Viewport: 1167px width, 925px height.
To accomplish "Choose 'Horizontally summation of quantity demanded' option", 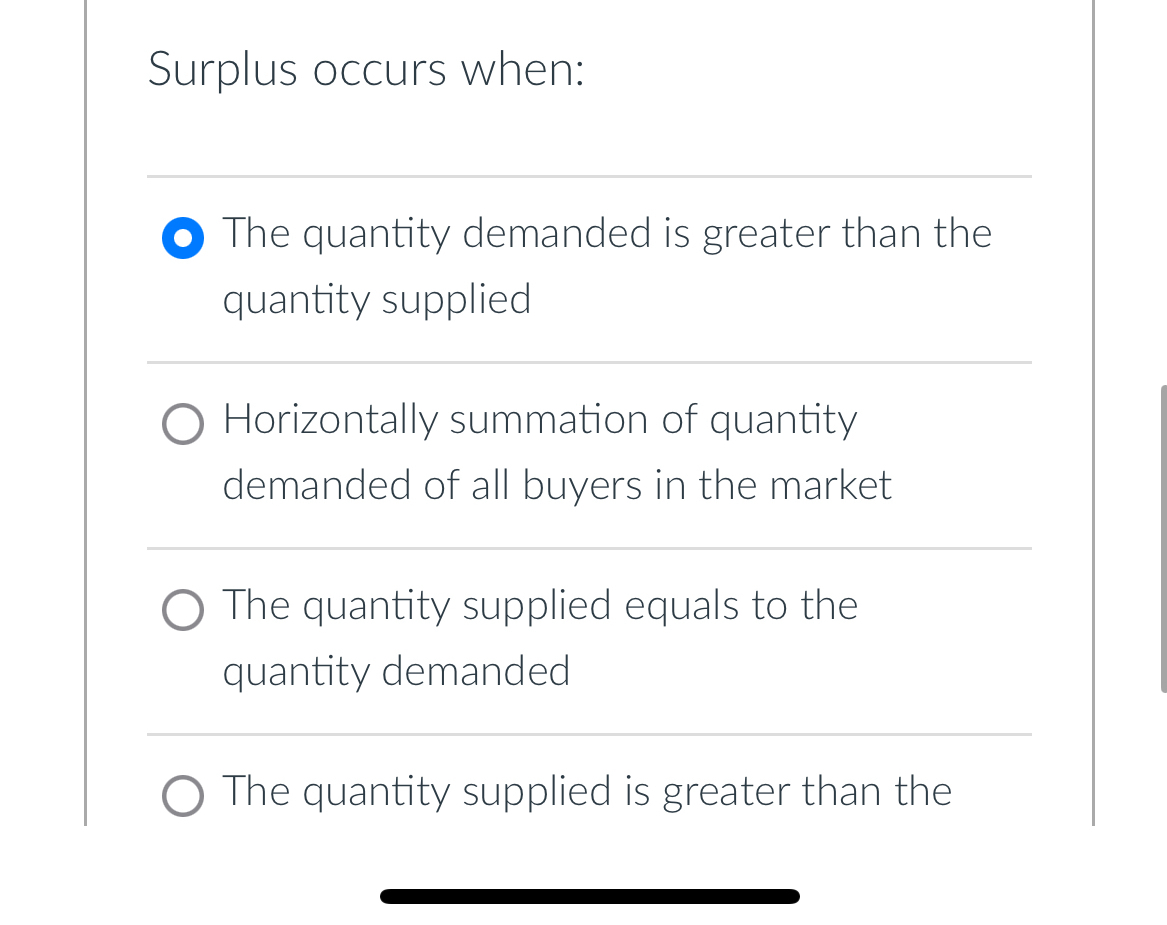I will (182, 424).
